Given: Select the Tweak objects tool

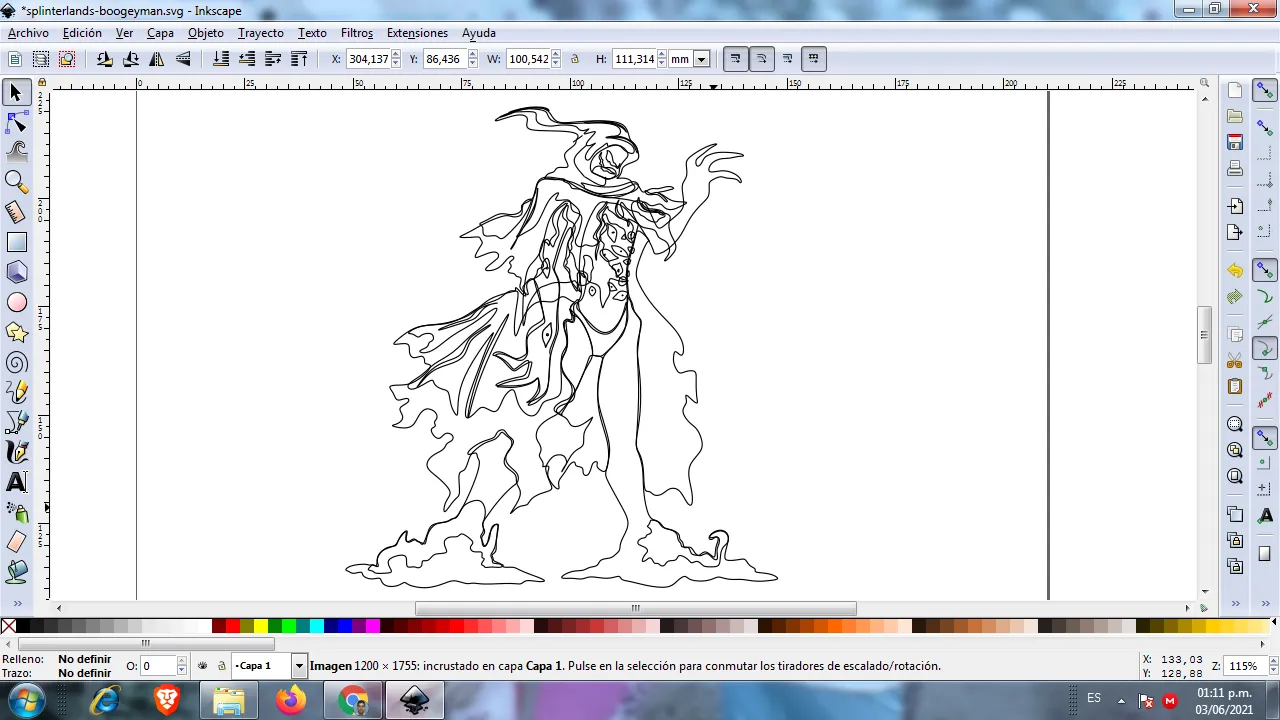Looking at the screenshot, I should click(16, 152).
